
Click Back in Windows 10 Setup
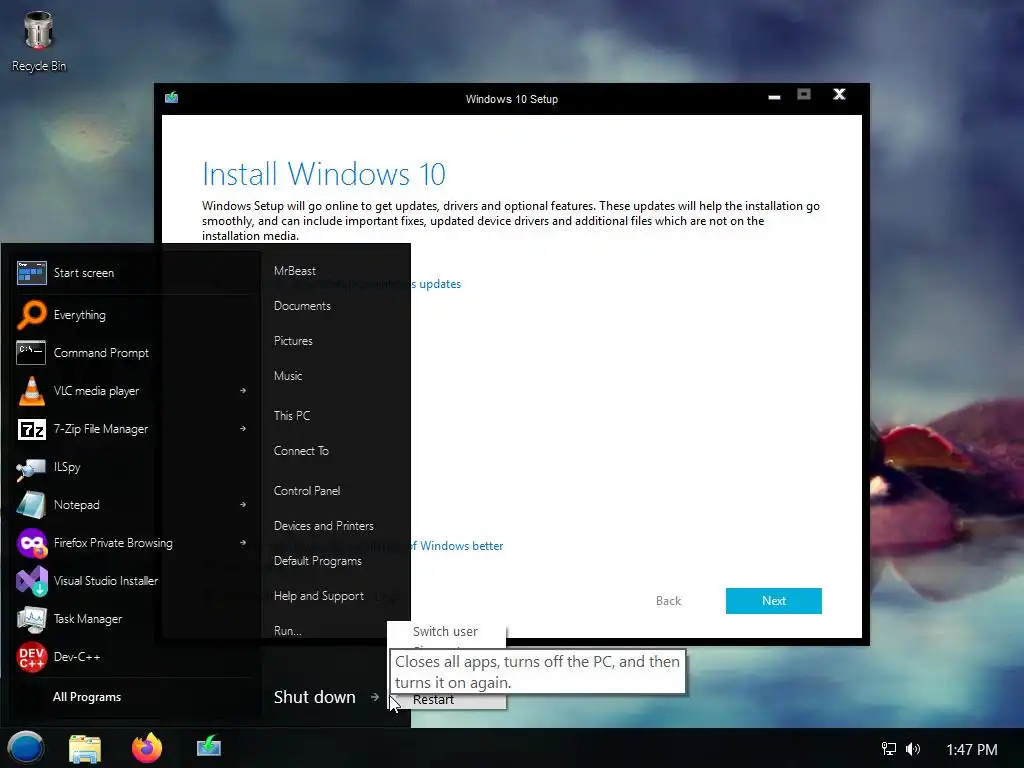pyautogui.click(x=668, y=601)
